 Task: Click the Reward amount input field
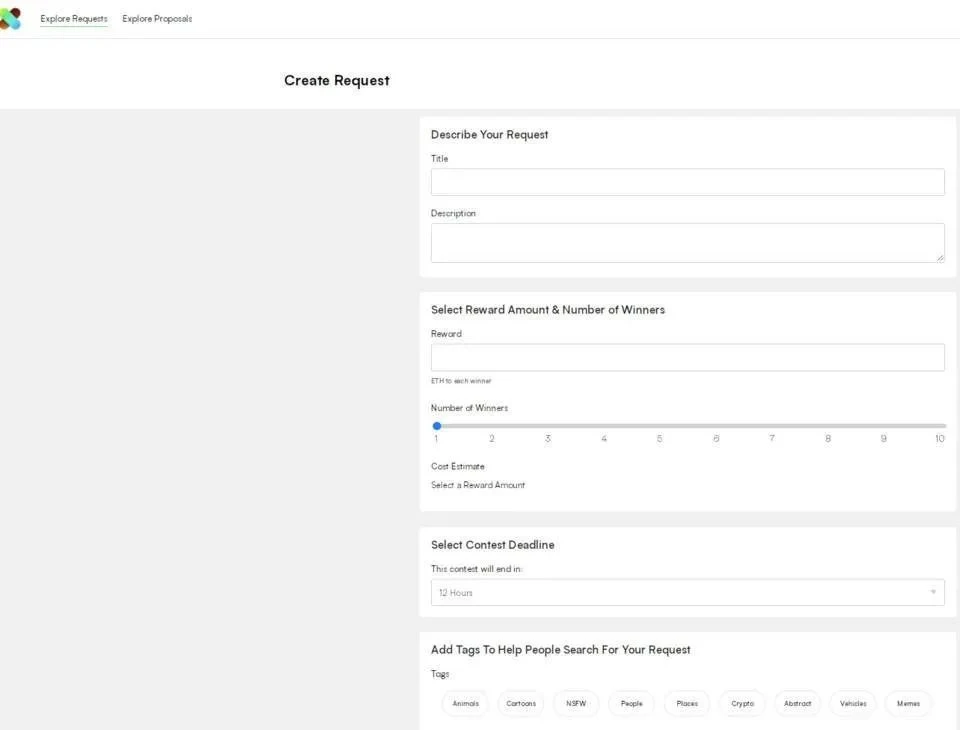687,358
